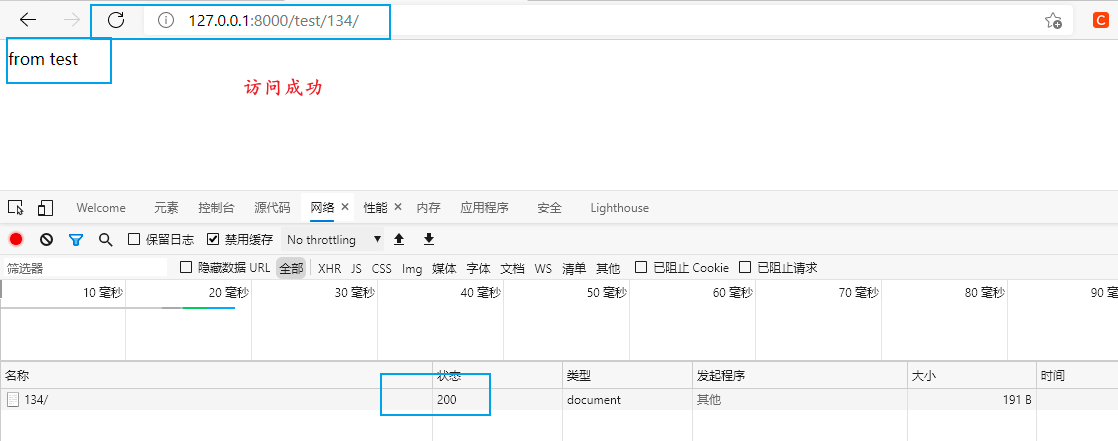Image resolution: width=1118 pixels, height=441 pixels.
Task: Sort by the 大小 column header
Action: (972, 375)
